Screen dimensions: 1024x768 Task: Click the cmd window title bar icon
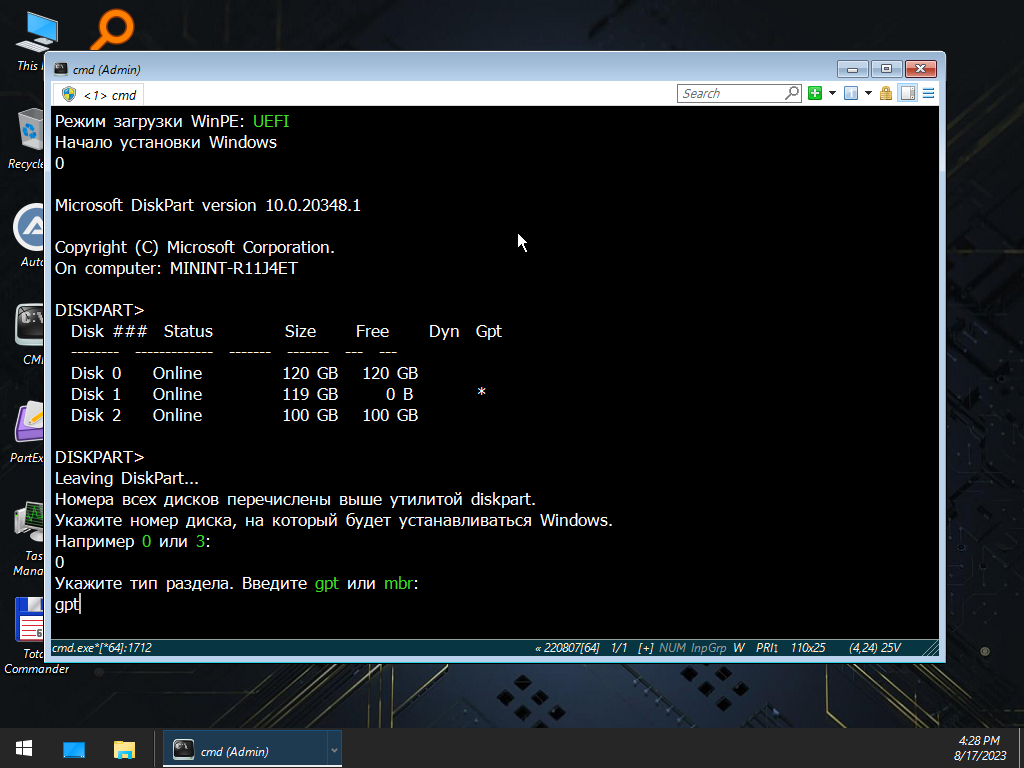[61, 69]
